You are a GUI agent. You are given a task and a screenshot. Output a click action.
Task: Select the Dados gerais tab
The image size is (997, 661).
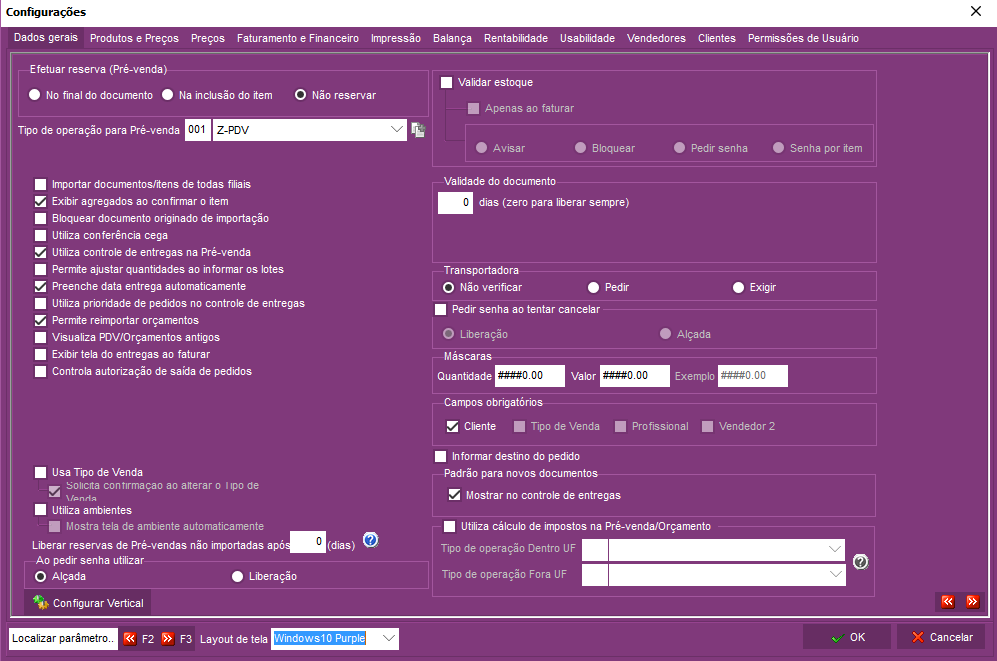point(46,37)
